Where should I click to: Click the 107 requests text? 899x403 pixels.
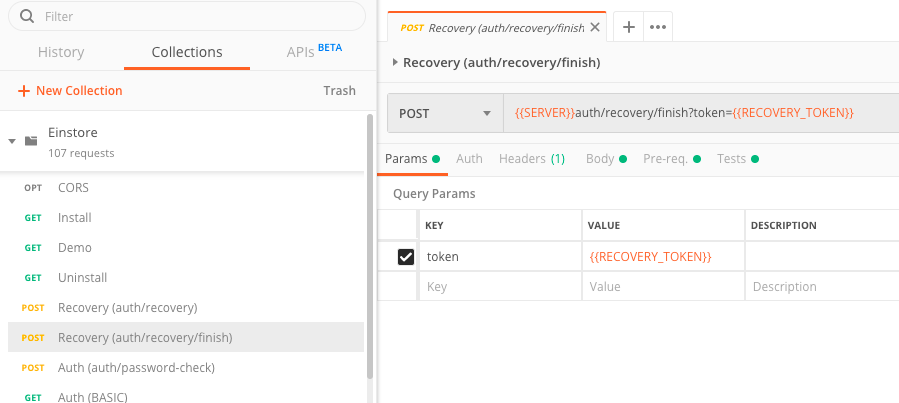[x=81, y=153]
